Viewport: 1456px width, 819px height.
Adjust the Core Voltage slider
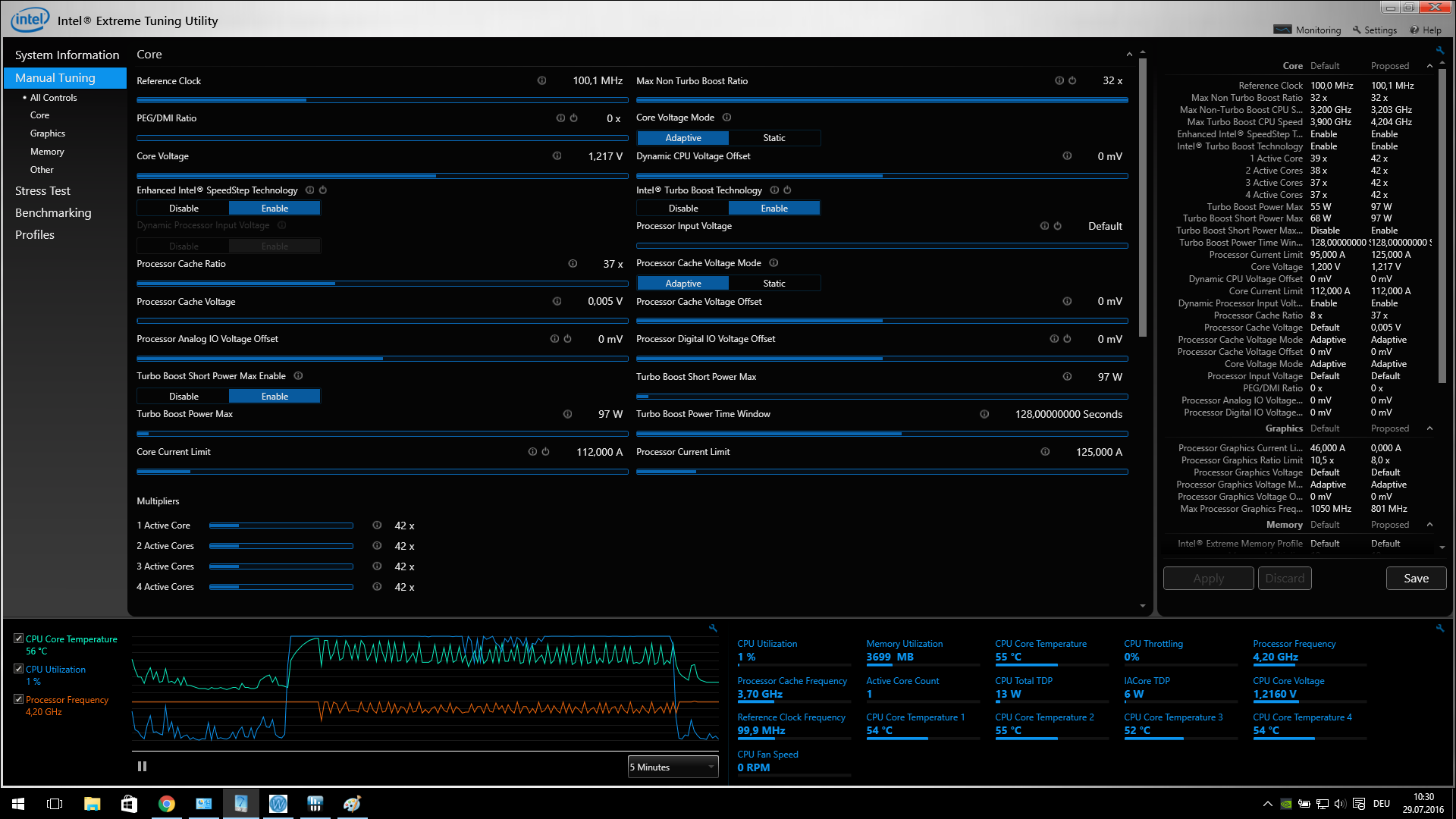pyautogui.click(x=382, y=176)
